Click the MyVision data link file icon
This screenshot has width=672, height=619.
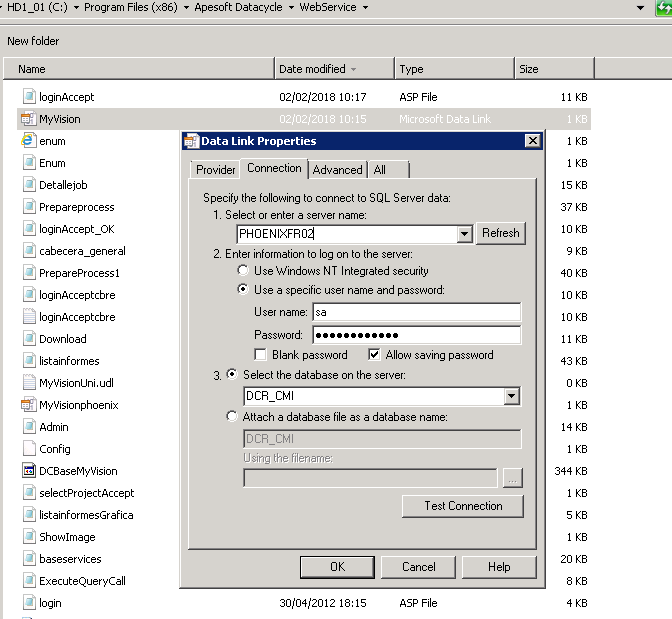tap(28, 119)
